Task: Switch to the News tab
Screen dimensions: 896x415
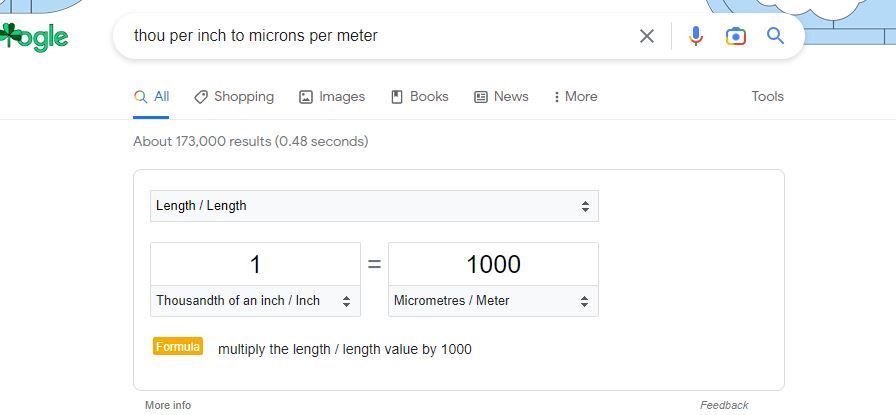Action: click(501, 97)
